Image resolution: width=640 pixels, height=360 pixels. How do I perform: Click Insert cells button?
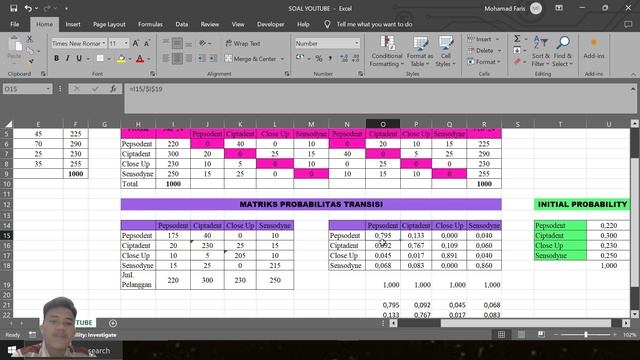click(483, 39)
